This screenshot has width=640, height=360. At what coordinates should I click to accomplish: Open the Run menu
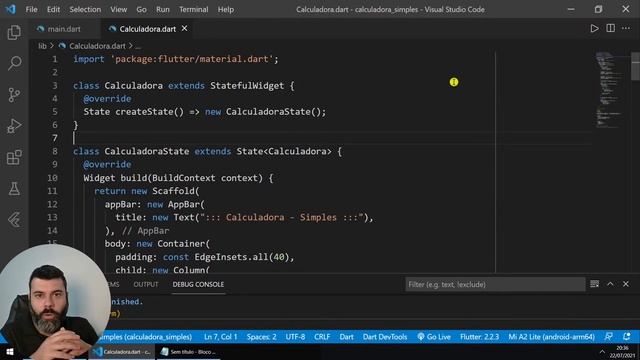(162, 9)
